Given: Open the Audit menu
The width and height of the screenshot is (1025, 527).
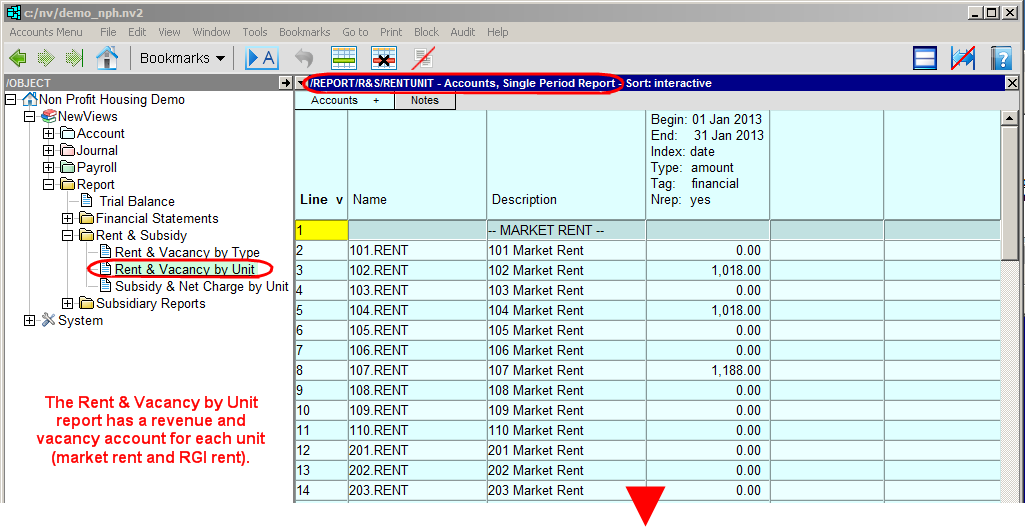Looking at the screenshot, I should (x=463, y=32).
